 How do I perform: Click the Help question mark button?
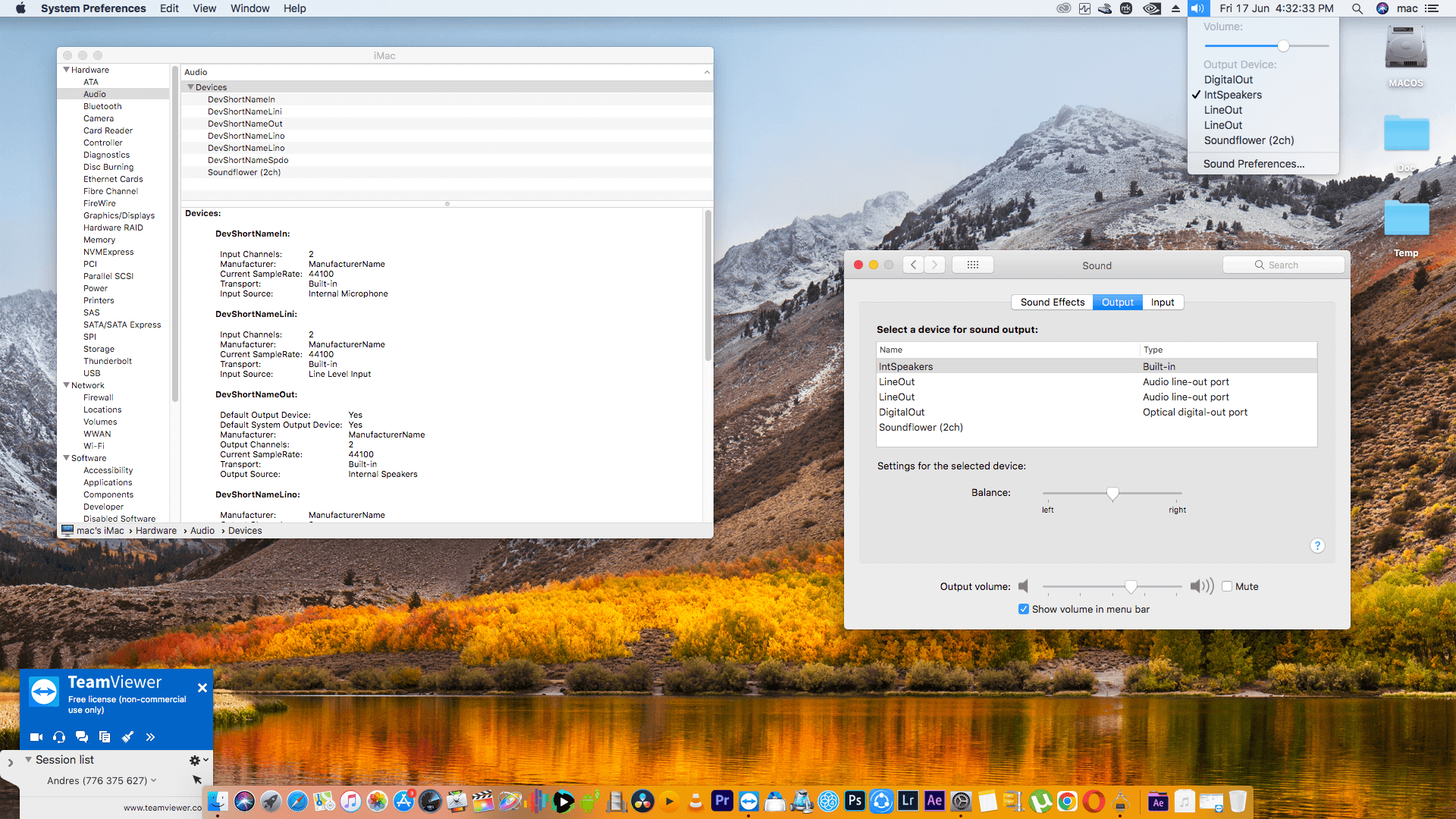(x=1318, y=546)
